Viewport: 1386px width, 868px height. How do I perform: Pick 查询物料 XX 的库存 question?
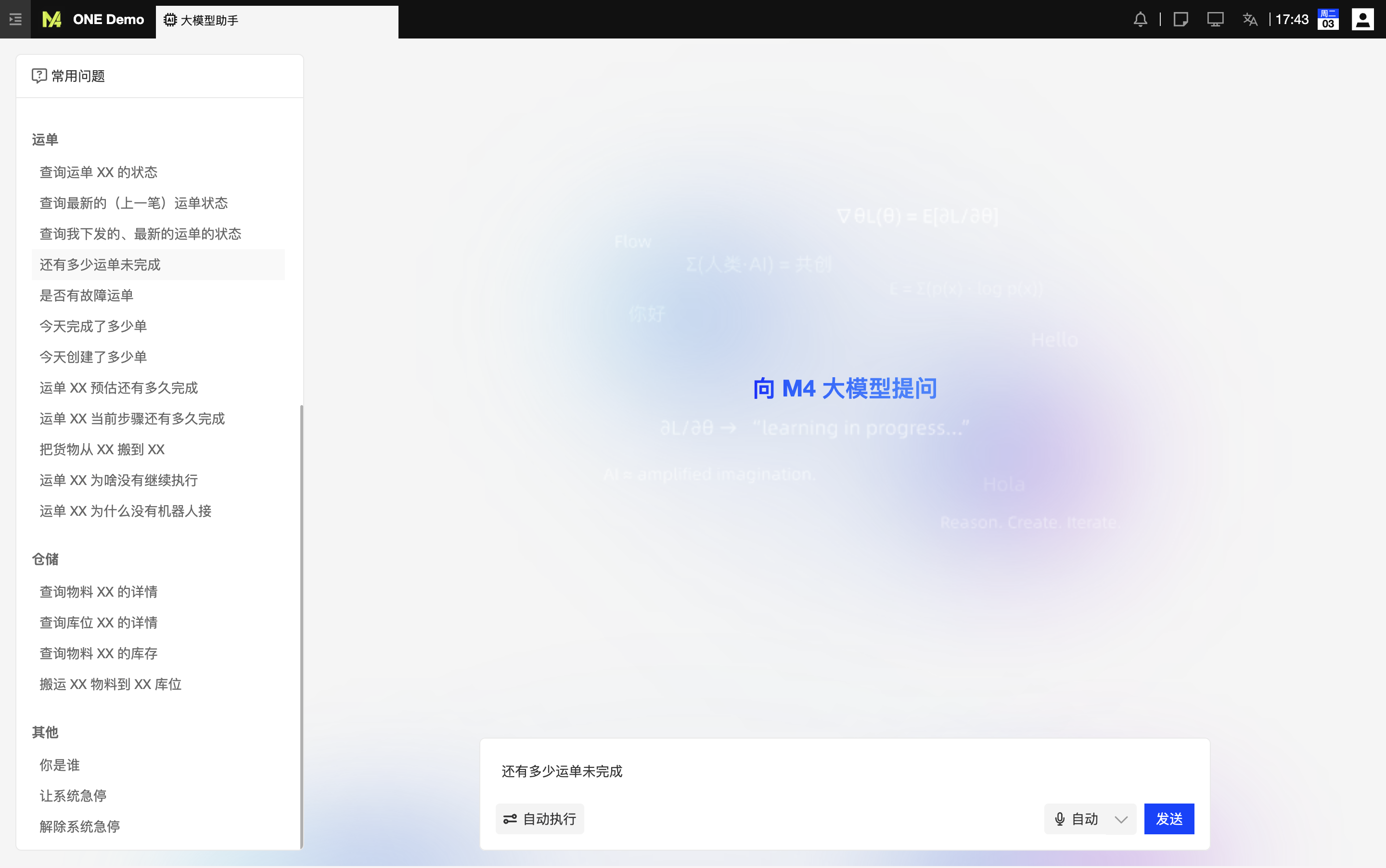[x=98, y=653]
